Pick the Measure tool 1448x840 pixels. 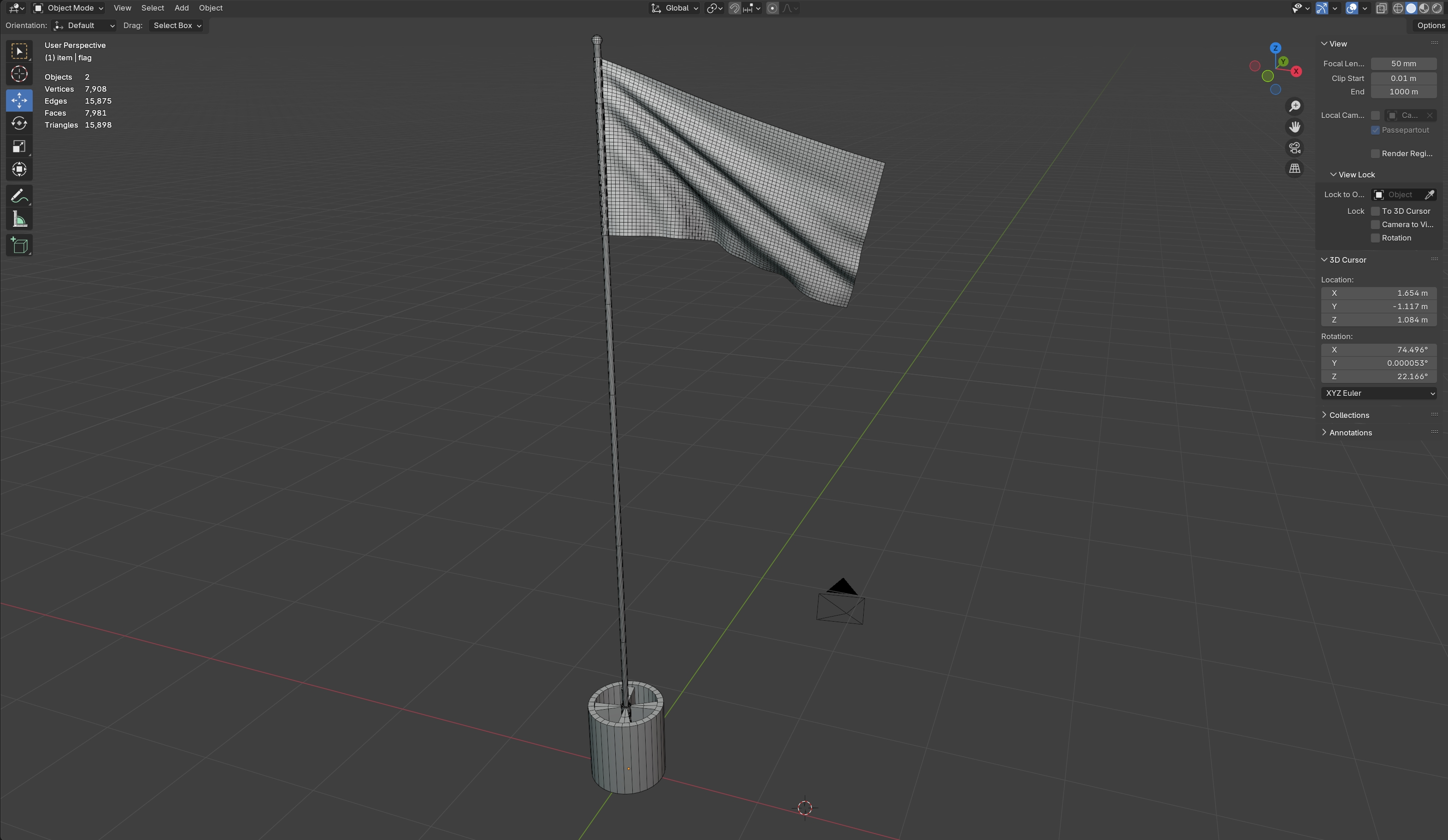pyautogui.click(x=19, y=219)
